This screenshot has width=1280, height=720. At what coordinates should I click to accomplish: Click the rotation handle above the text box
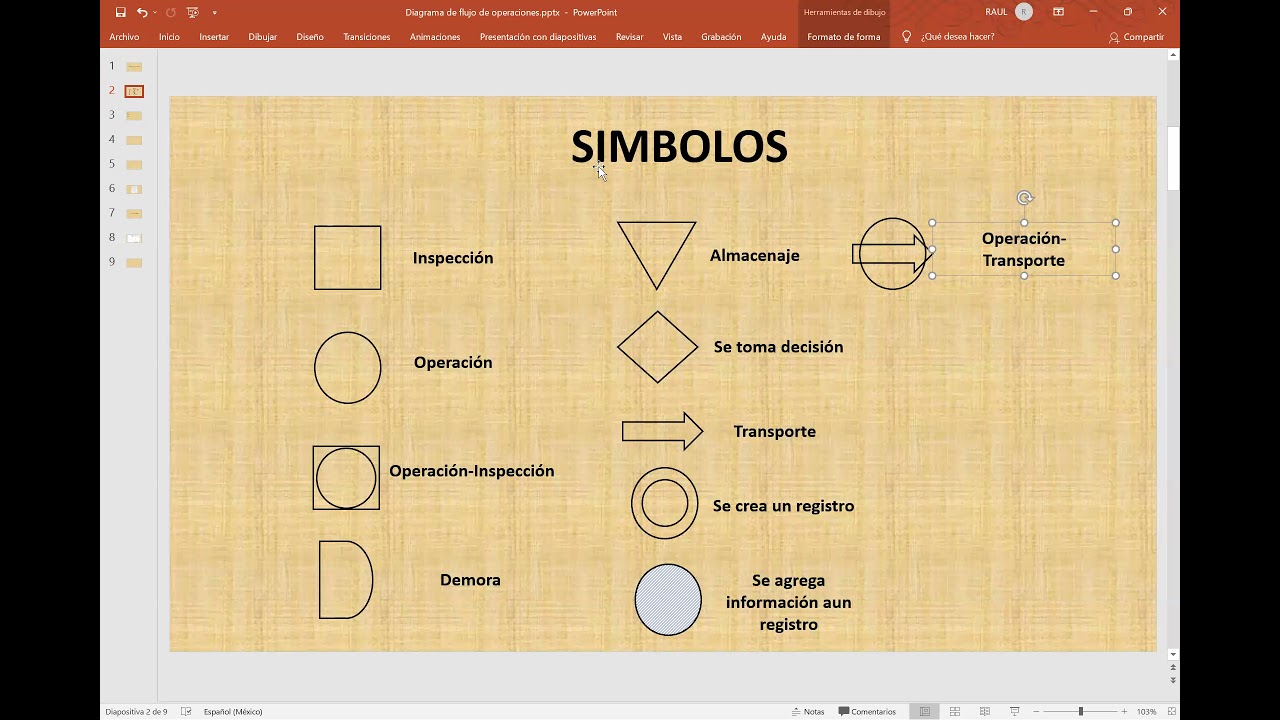click(x=1024, y=198)
